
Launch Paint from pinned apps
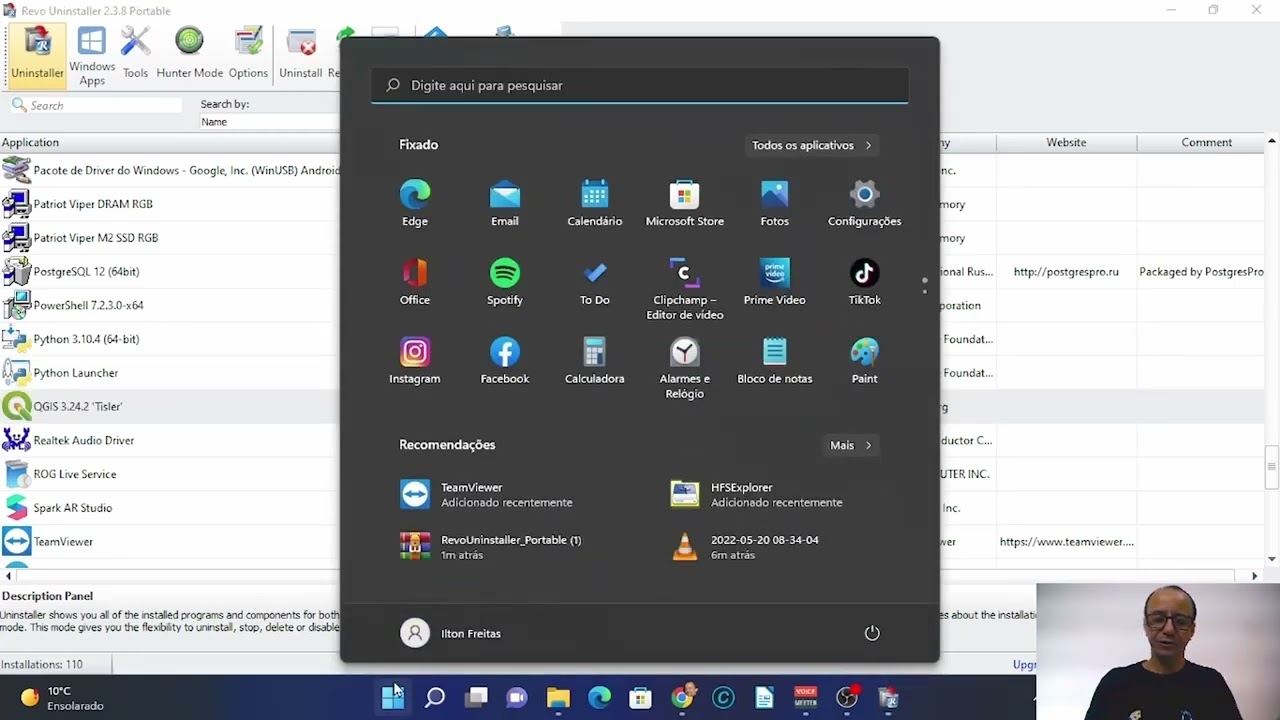864,361
